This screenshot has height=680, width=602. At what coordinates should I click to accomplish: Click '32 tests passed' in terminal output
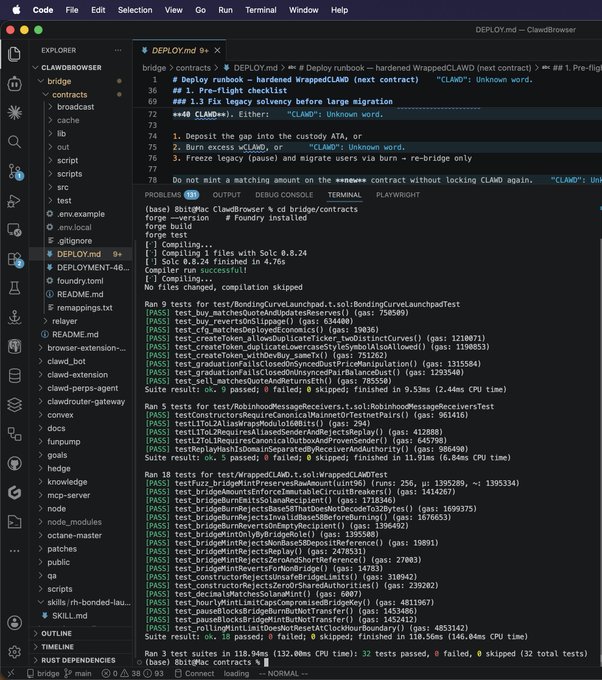[395, 654]
